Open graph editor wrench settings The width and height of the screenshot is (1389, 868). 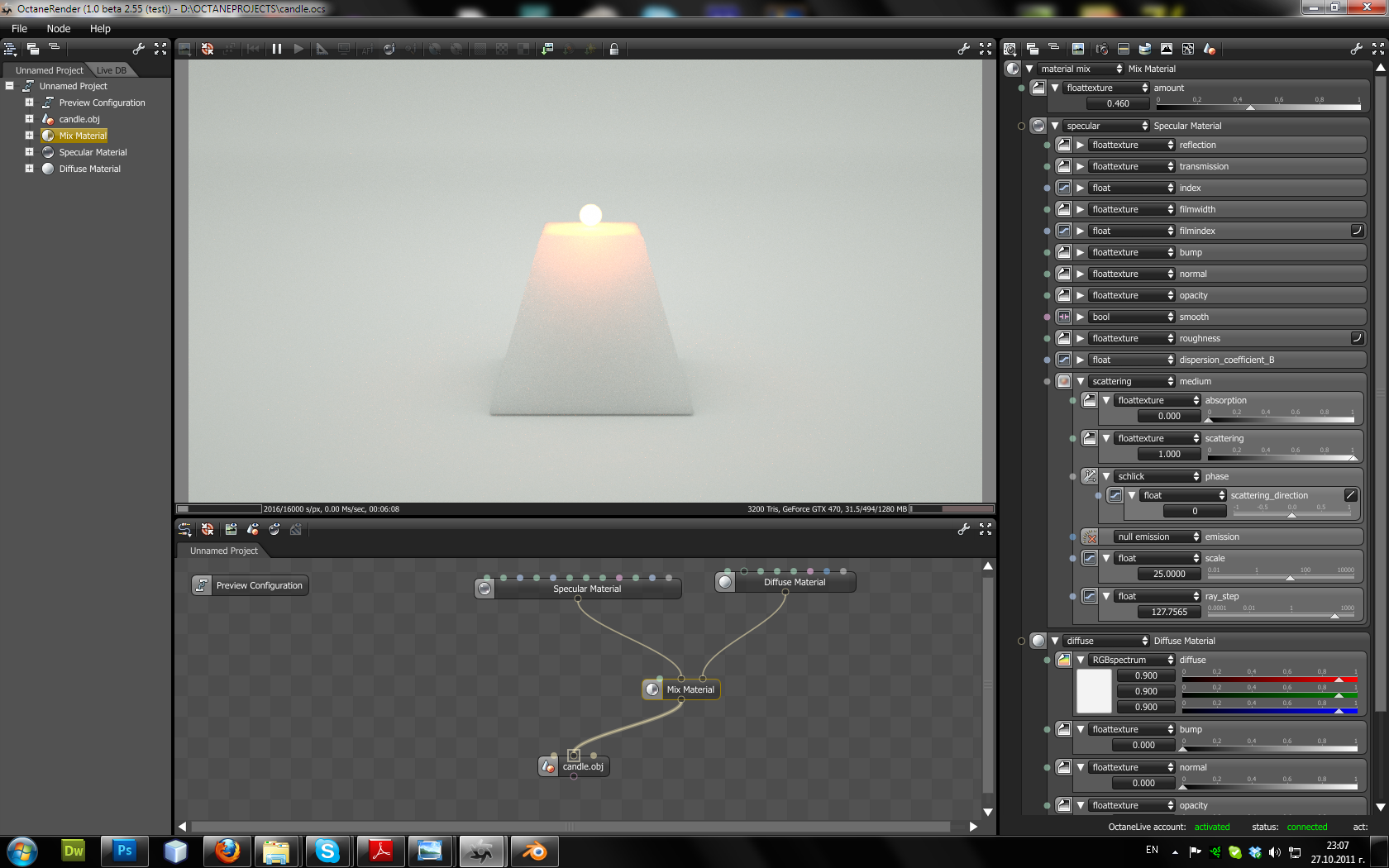pos(963,530)
